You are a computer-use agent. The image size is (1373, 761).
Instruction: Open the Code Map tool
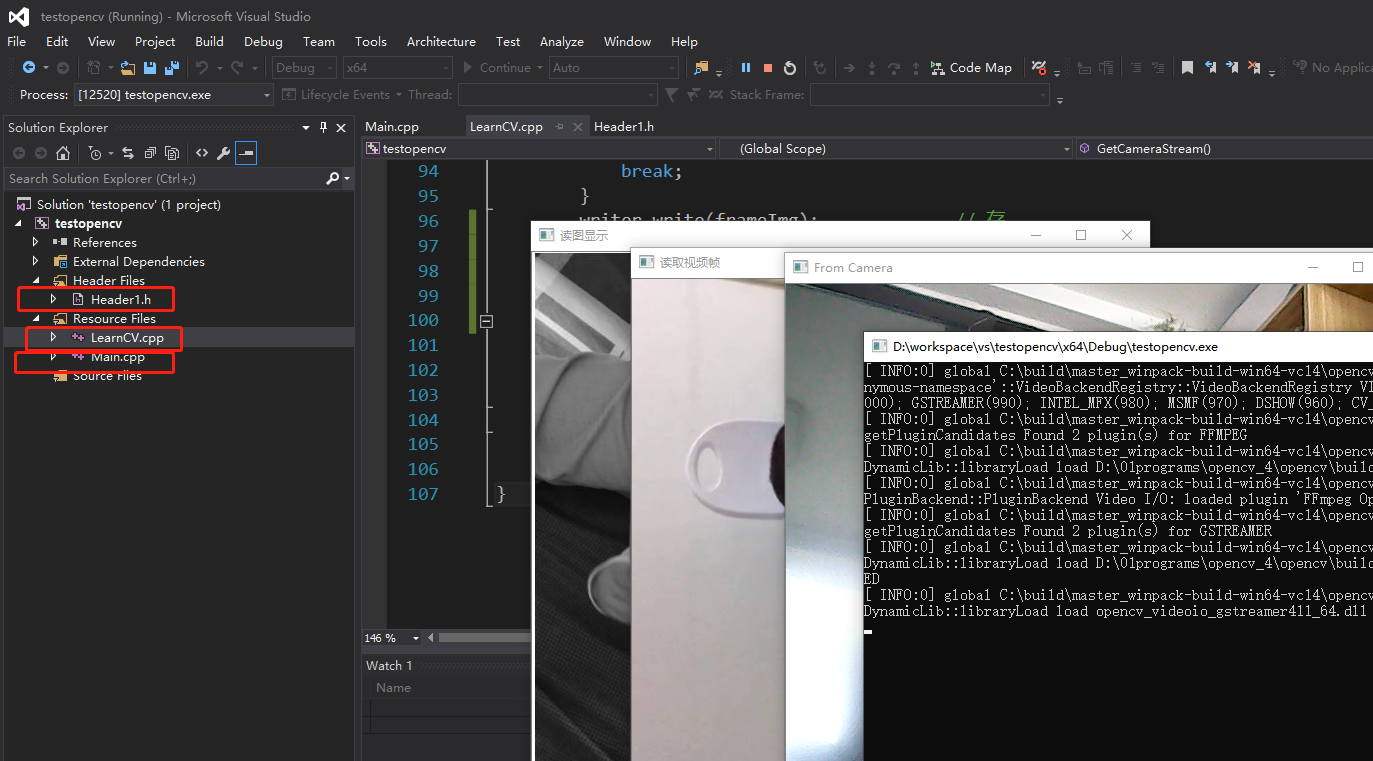pyautogui.click(x=971, y=68)
